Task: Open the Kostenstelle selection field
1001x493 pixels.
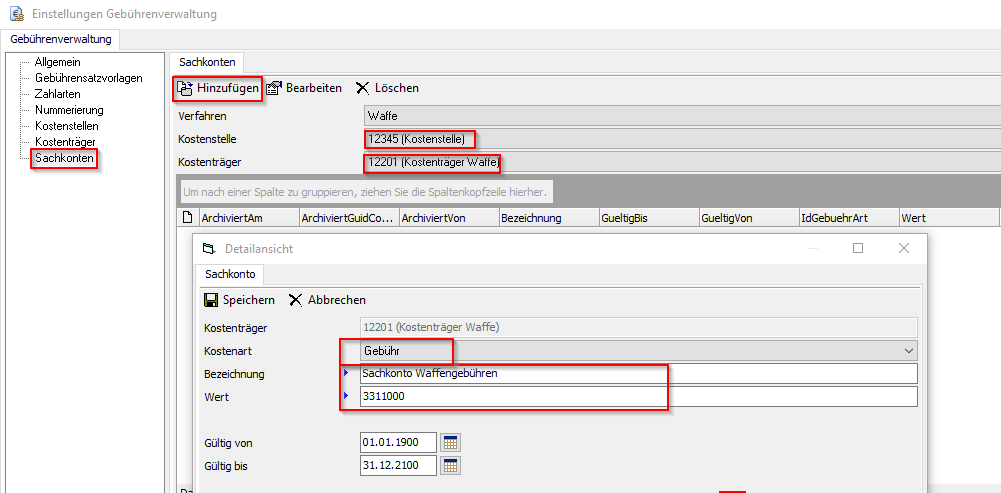Action: tap(680, 139)
